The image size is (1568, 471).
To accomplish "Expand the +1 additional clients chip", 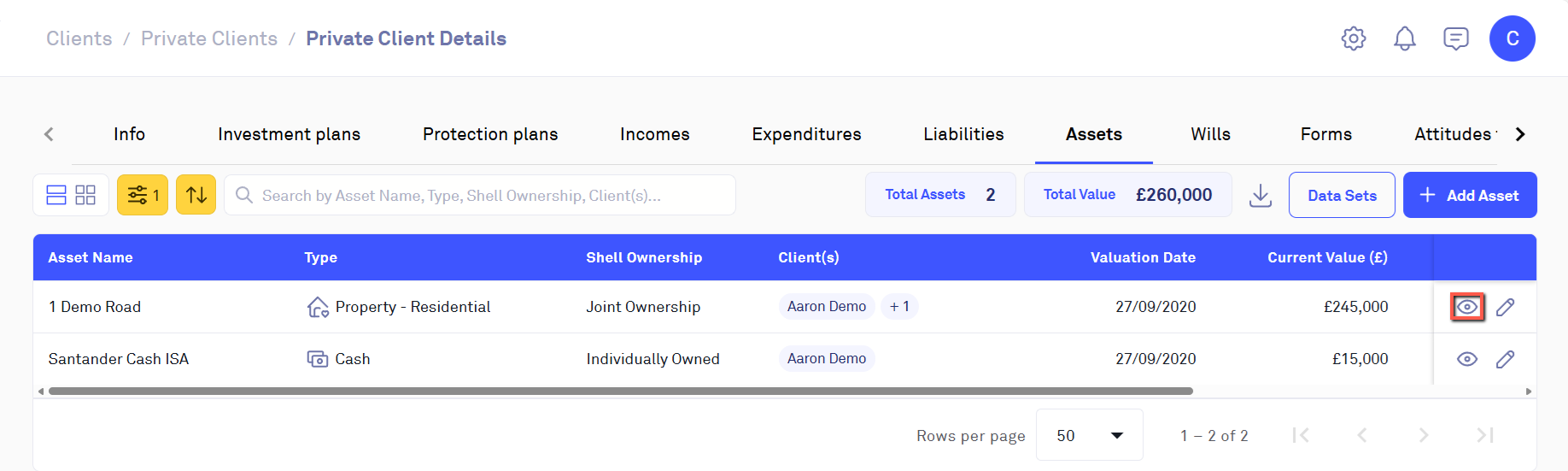I will tap(899, 307).
